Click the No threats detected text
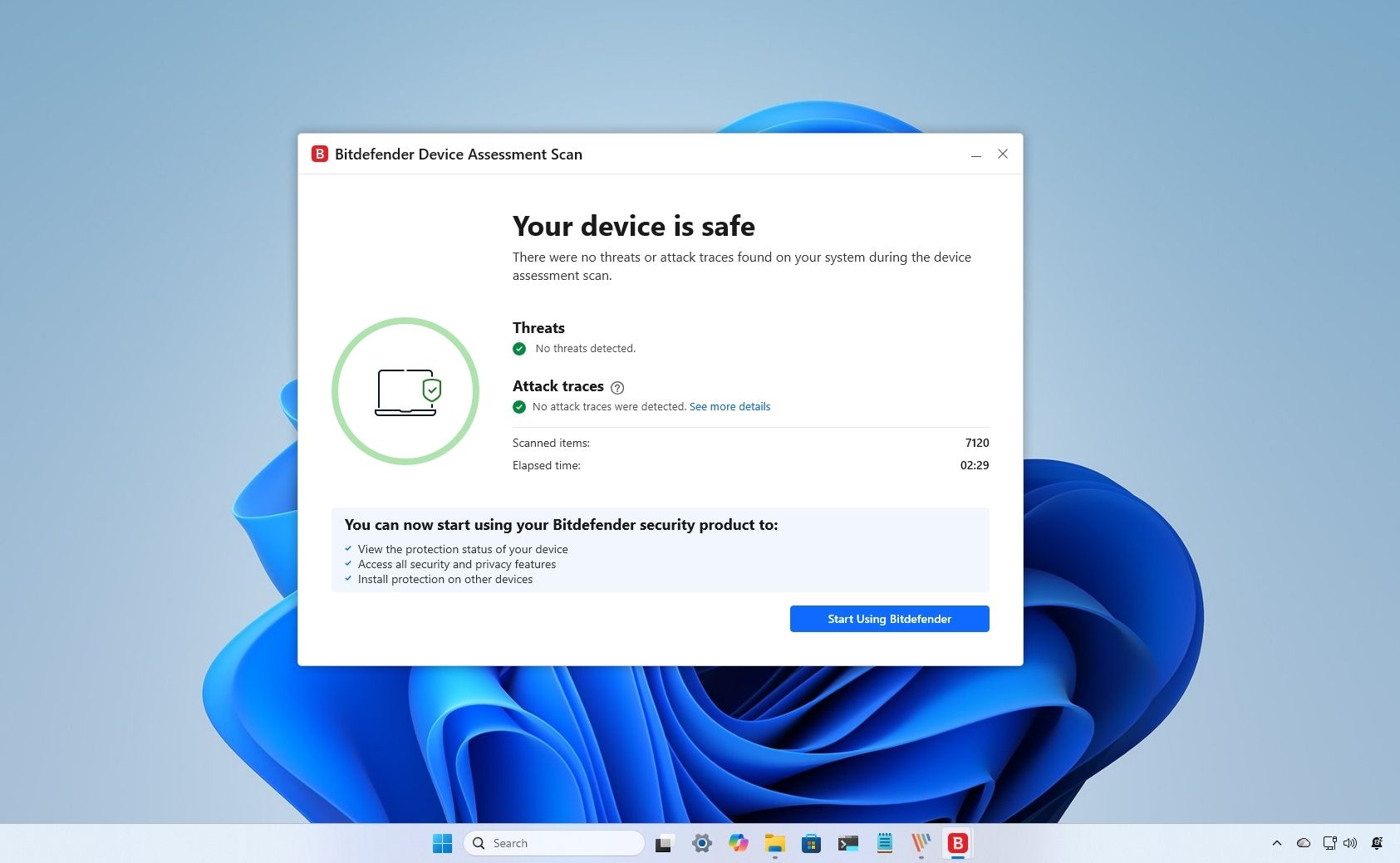Image resolution: width=1400 pixels, height=863 pixels. pos(586,349)
